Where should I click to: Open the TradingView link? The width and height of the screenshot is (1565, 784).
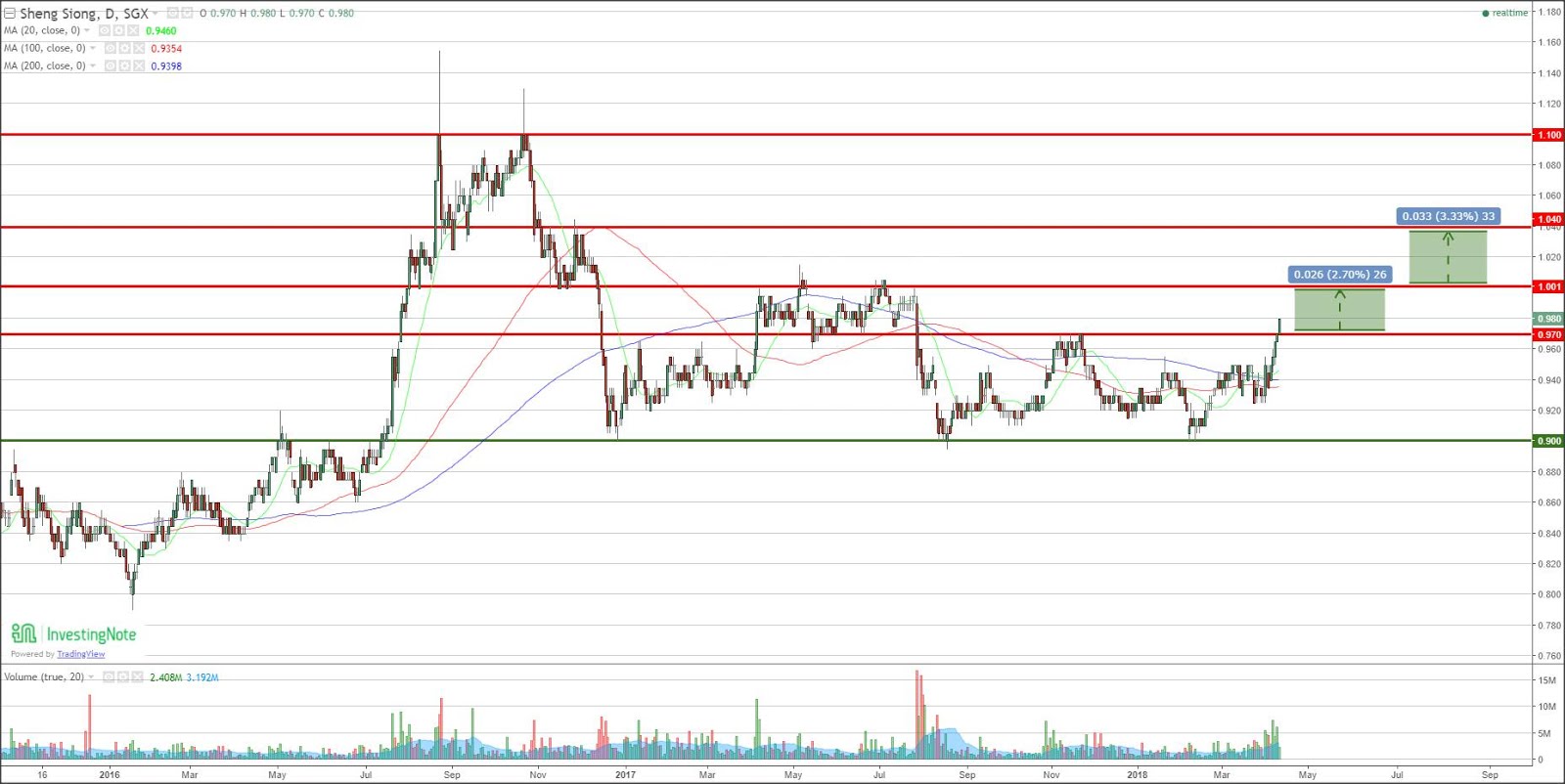coord(81,654)
